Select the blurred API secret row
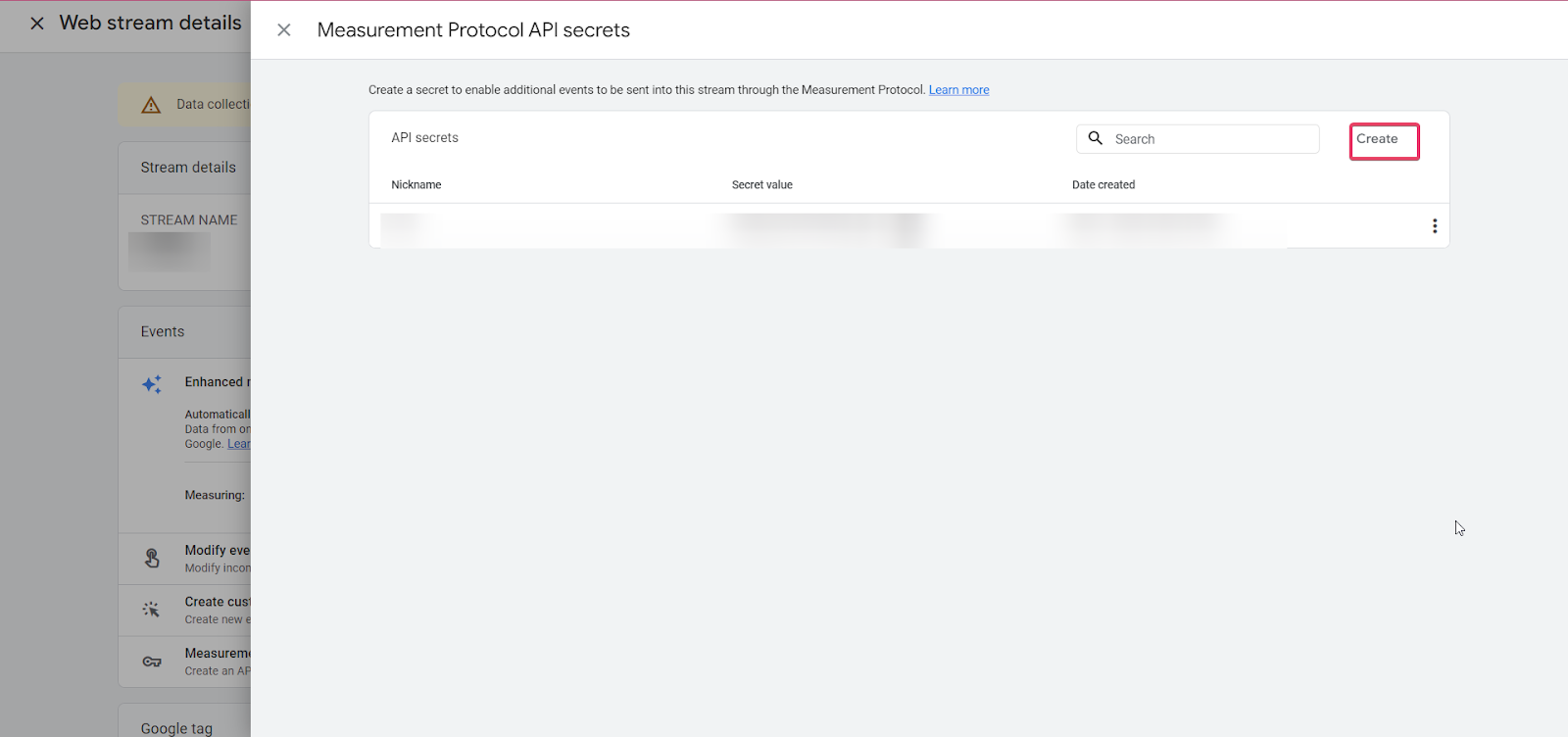 [833, 226]
